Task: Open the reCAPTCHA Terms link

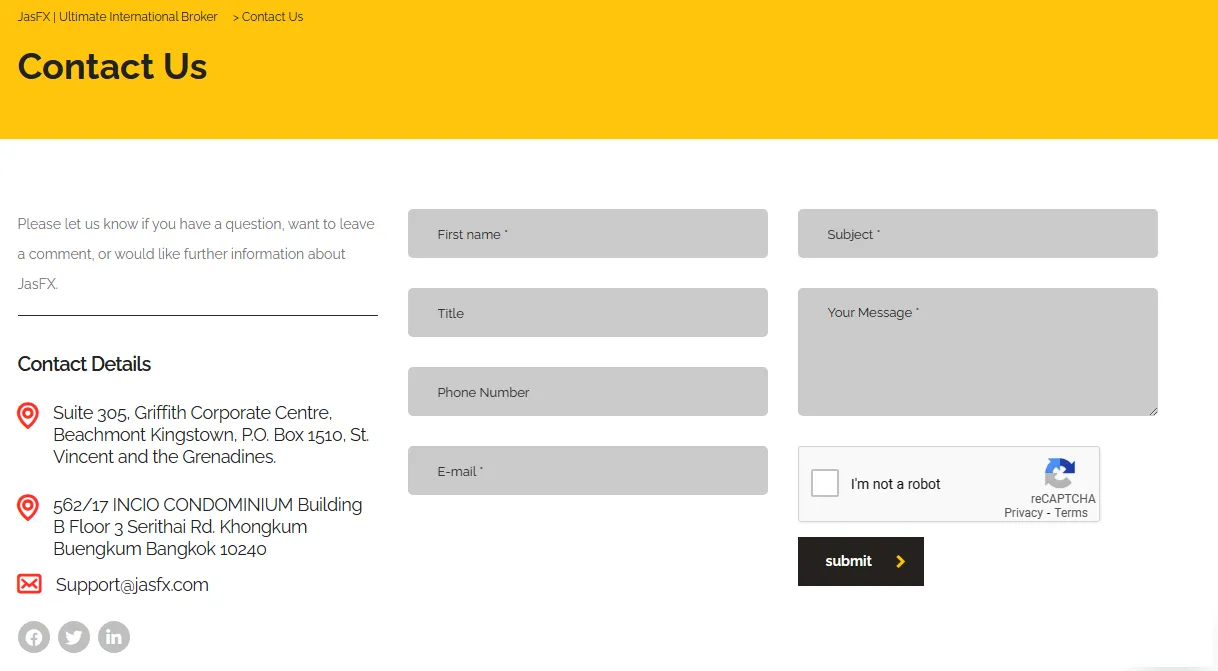Action: pos(1071,513)
